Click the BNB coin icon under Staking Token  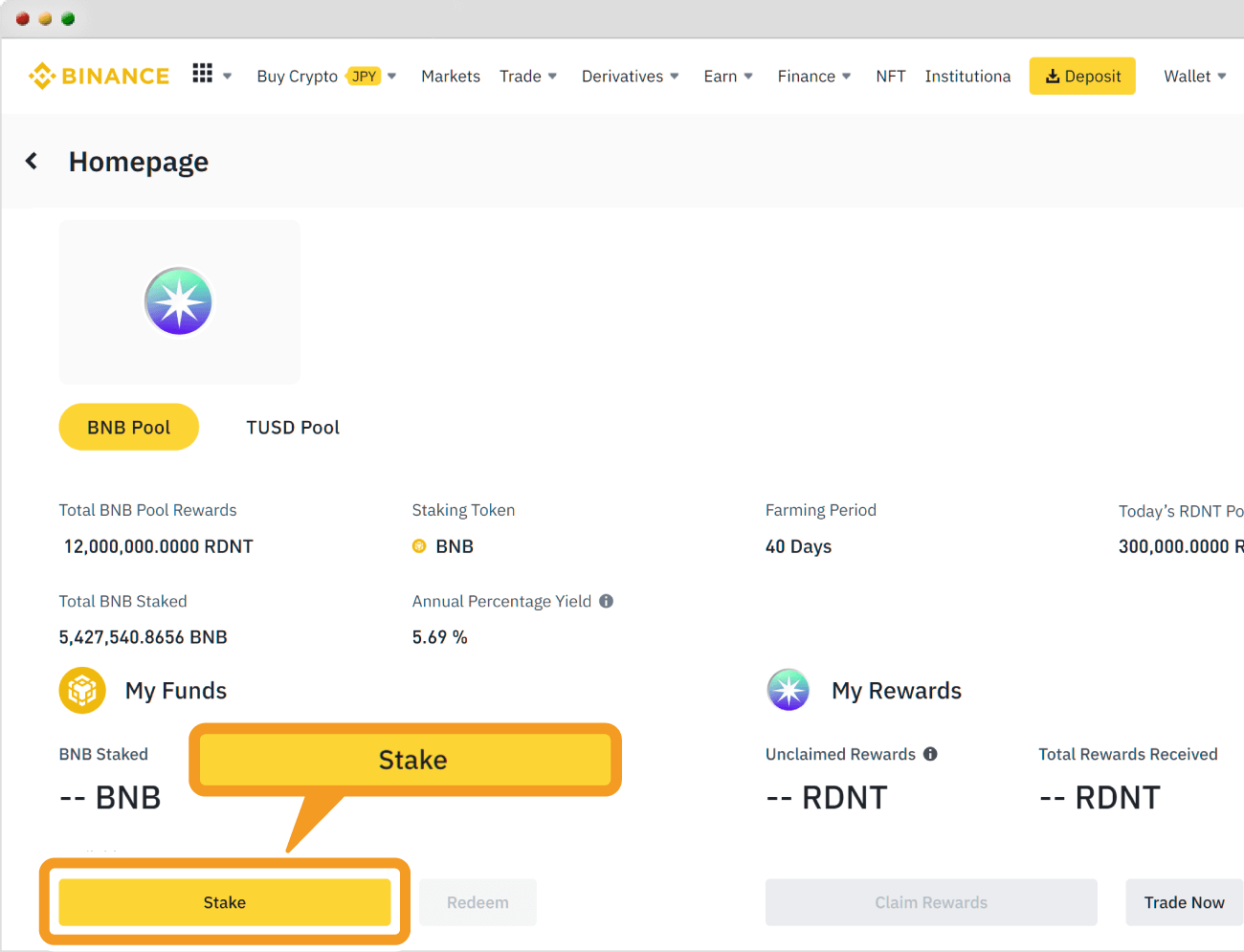(419, 546)
